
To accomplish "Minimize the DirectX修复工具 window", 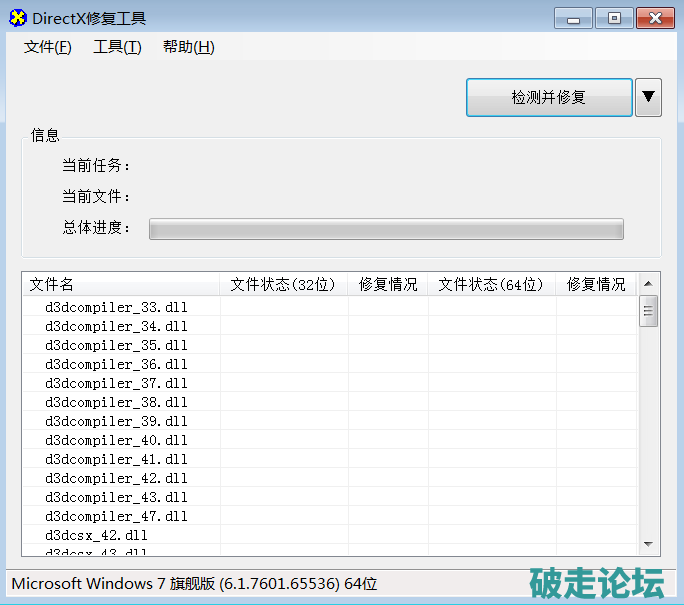I will [572, 17].
